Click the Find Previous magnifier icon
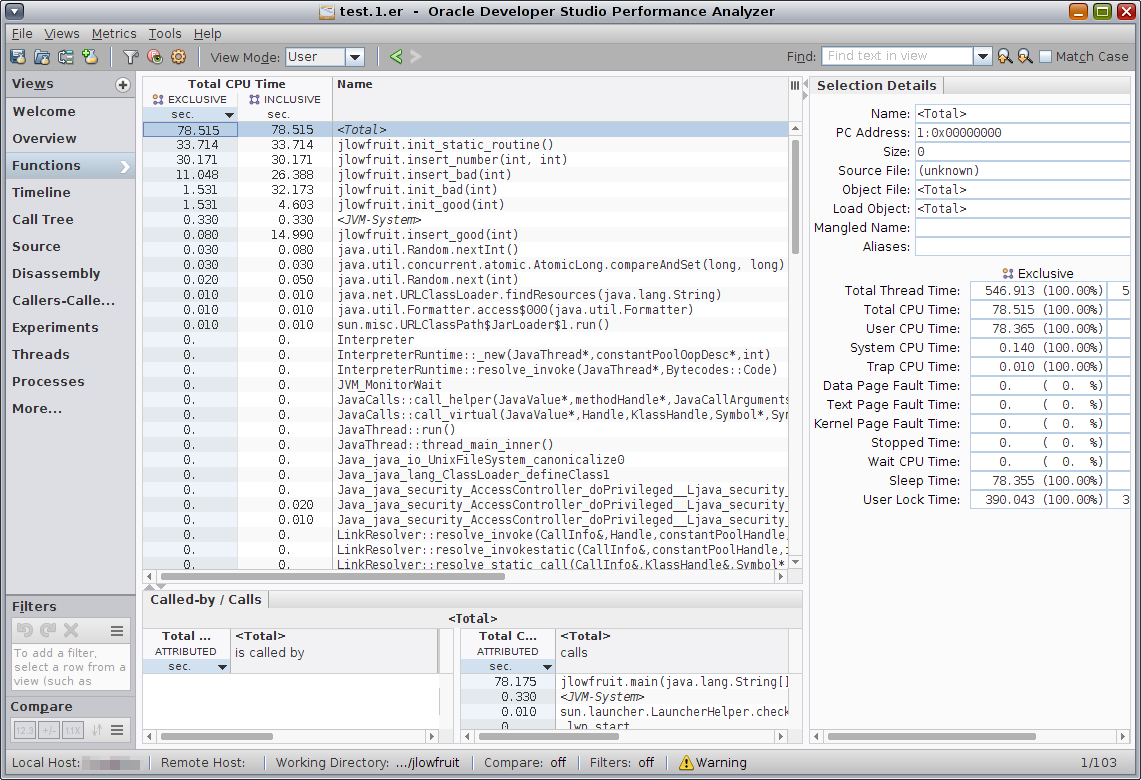The height and width of the screenshot is (780, 1141). pyautogui.click(x=1004, y=57)
